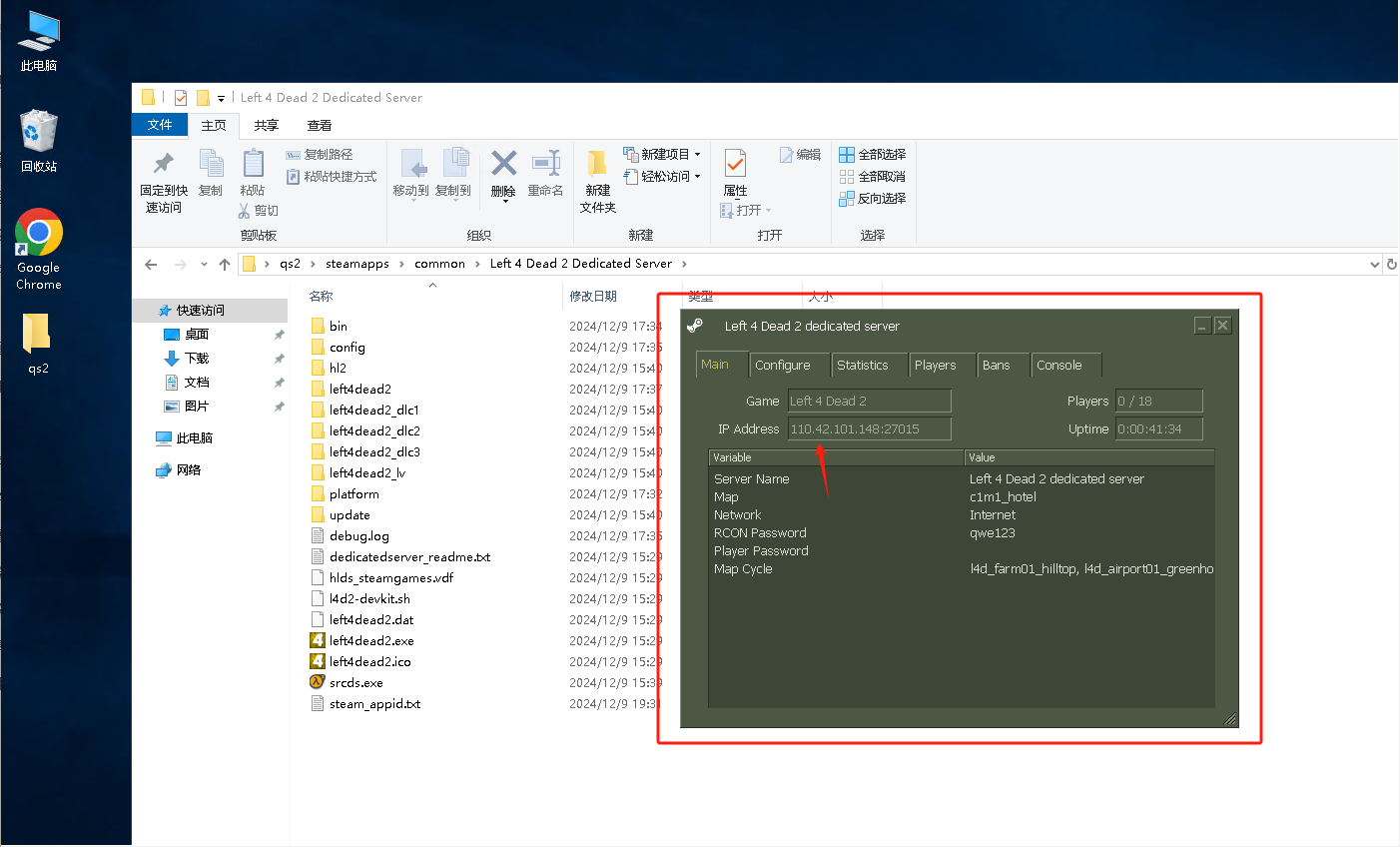Click the 剪切 scissors icon in the ribbon
Screen dimensions: 1400x847
click(x=244, y=211)
